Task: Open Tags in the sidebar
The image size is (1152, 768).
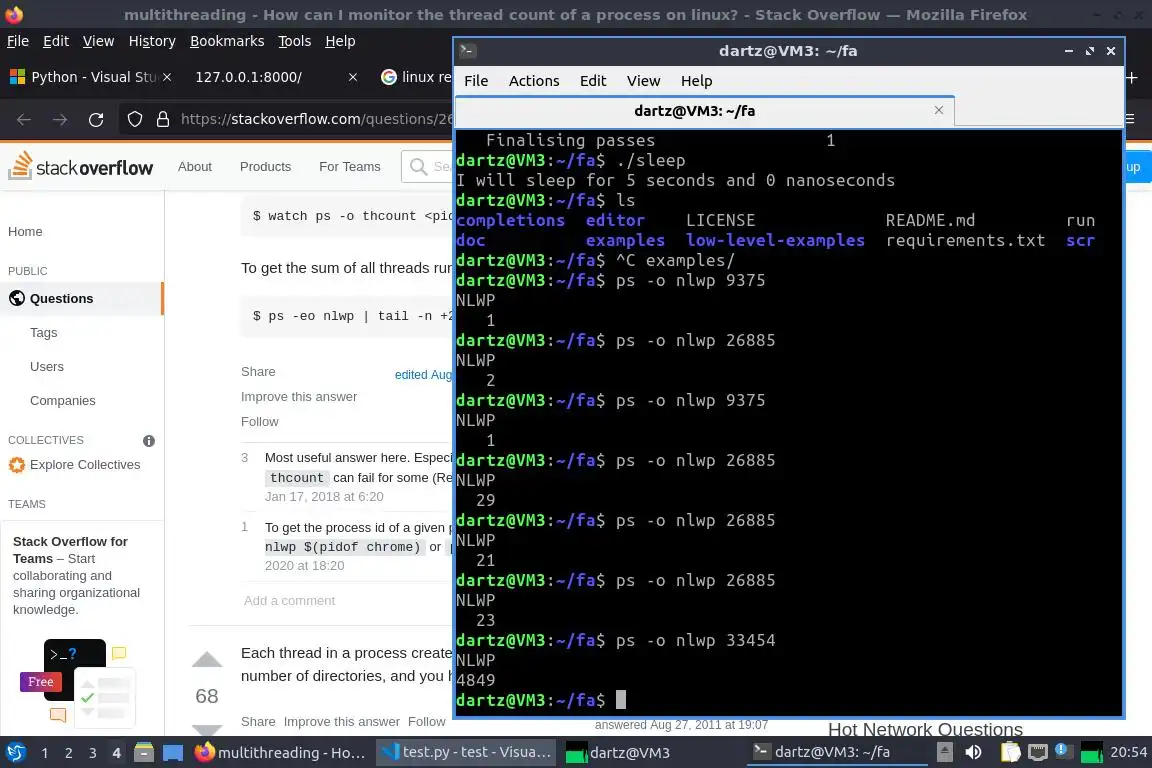Action: pos(43,332)
